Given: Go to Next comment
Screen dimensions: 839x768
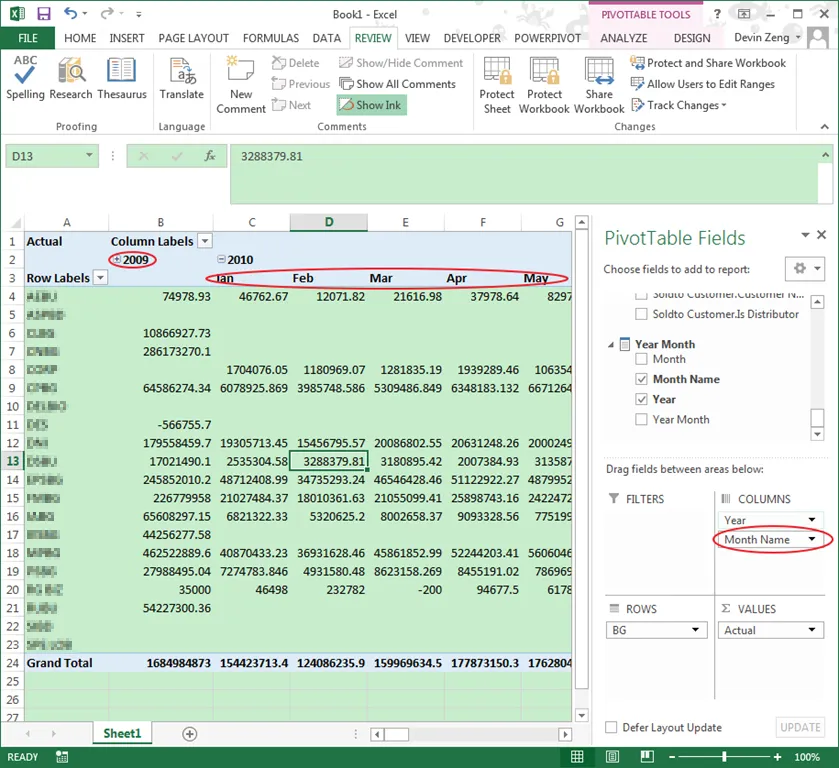Looking at the screenshot, I should [x=291, y=105].
